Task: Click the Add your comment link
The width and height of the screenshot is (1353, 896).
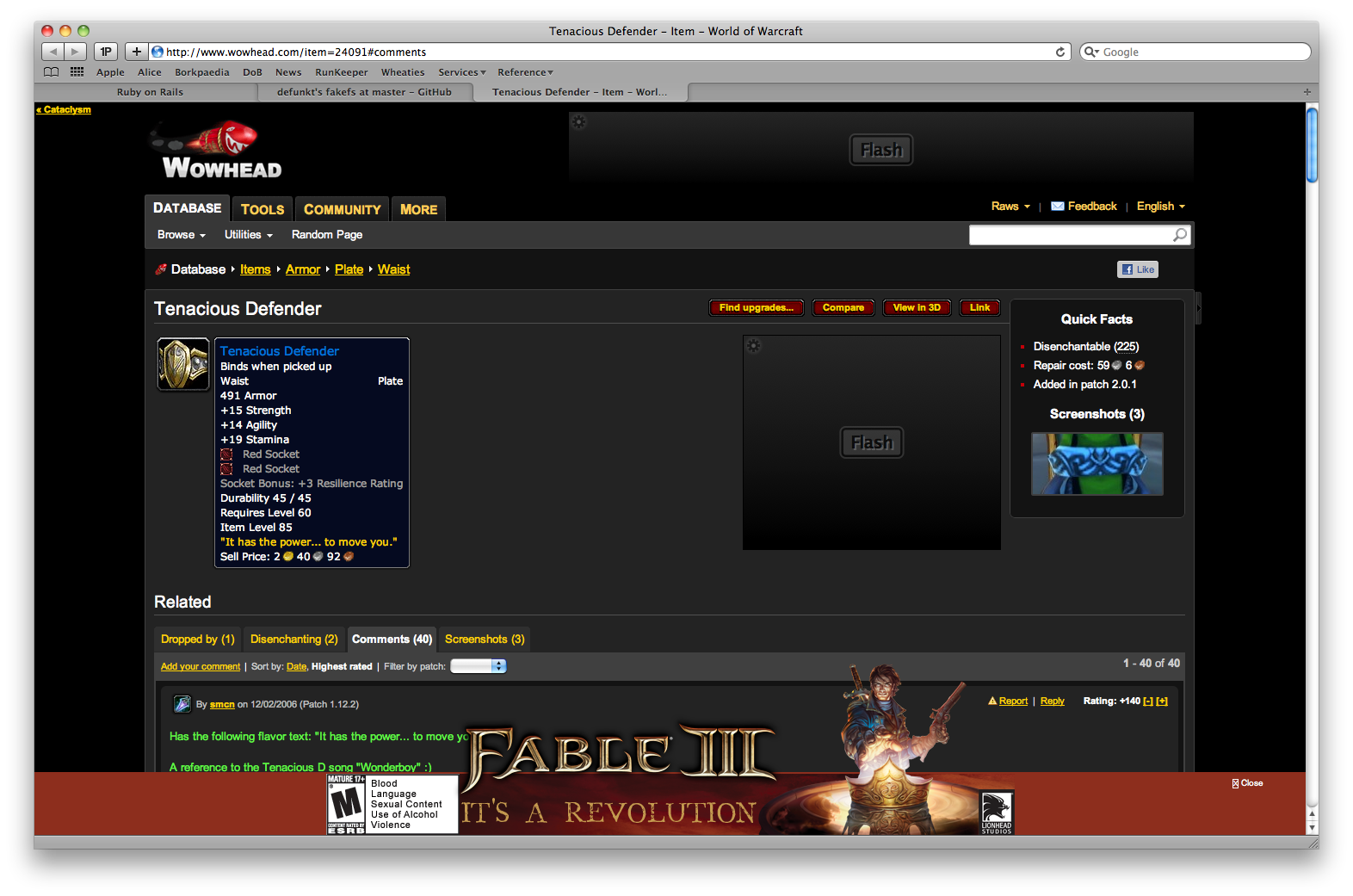Action: coord(201,667)
